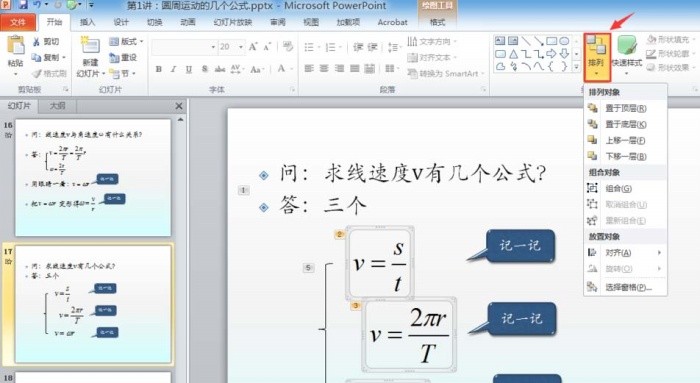
Task: Choose Send to Back (置于底层) in menu
Action: pos(625,124)
